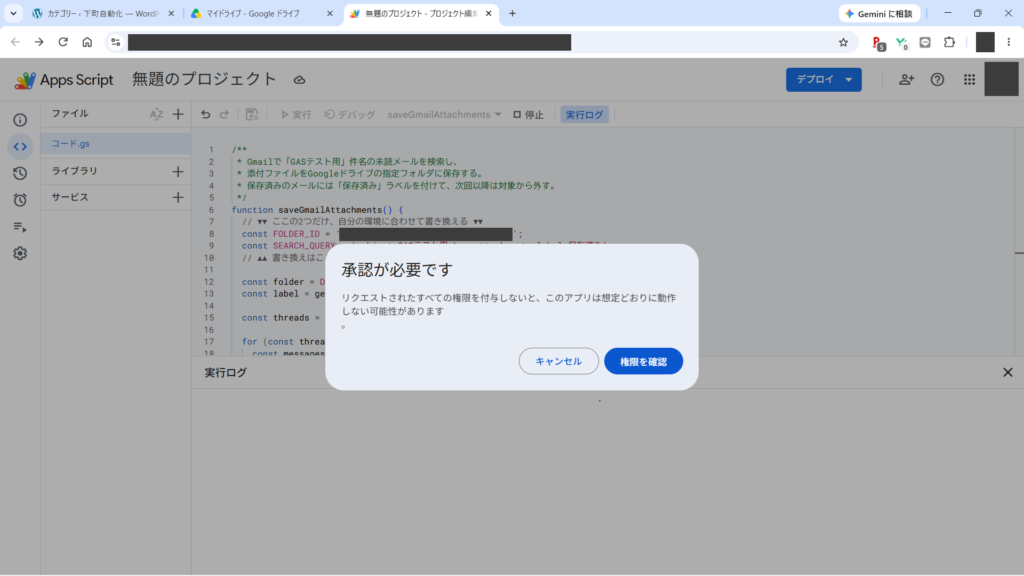The width and height of the screenshot is (1024, 576).
Task: Click the キャンセル button in dialog
Action: (558, 361)
